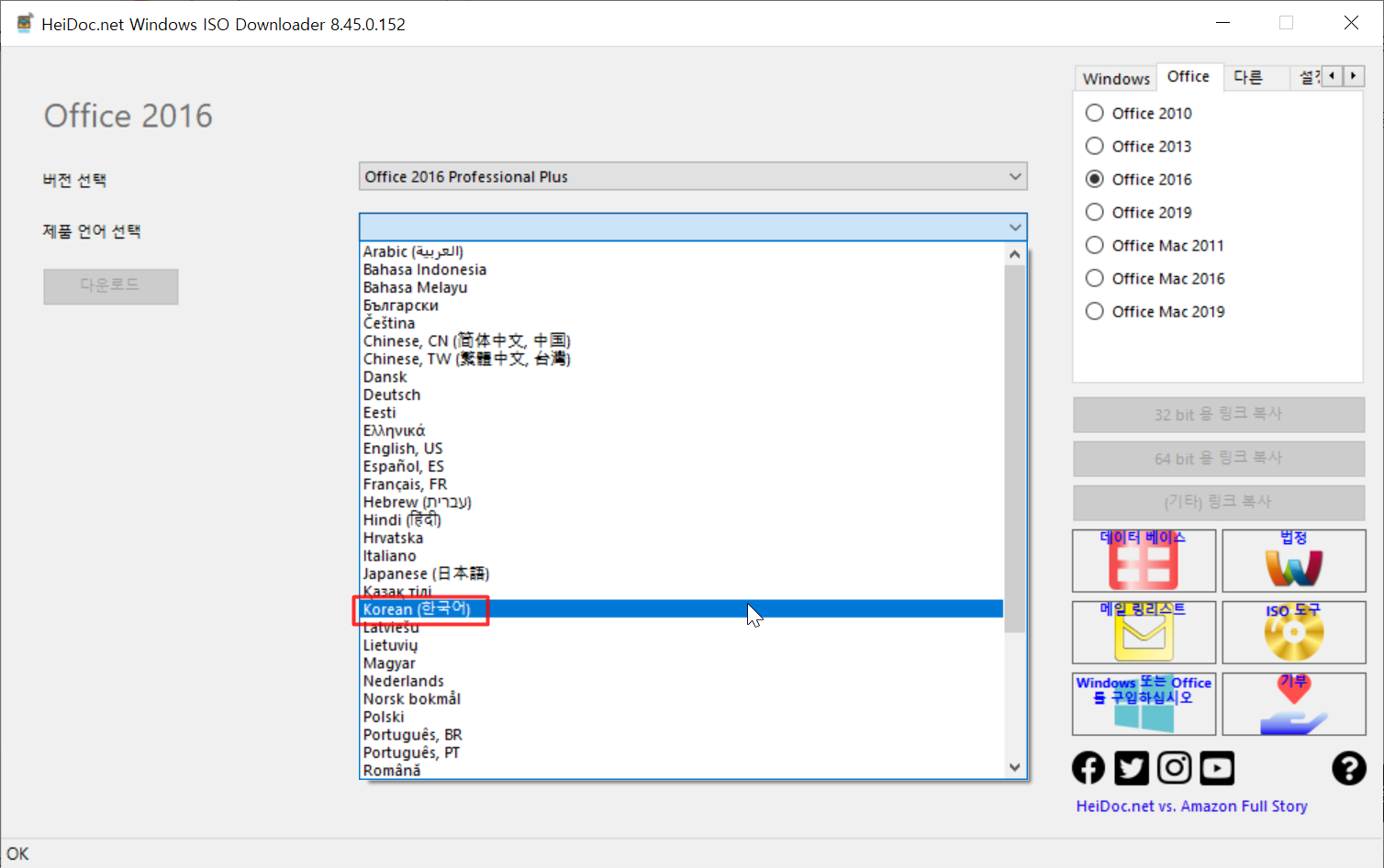Choose Nederlands from the language list

682,681
